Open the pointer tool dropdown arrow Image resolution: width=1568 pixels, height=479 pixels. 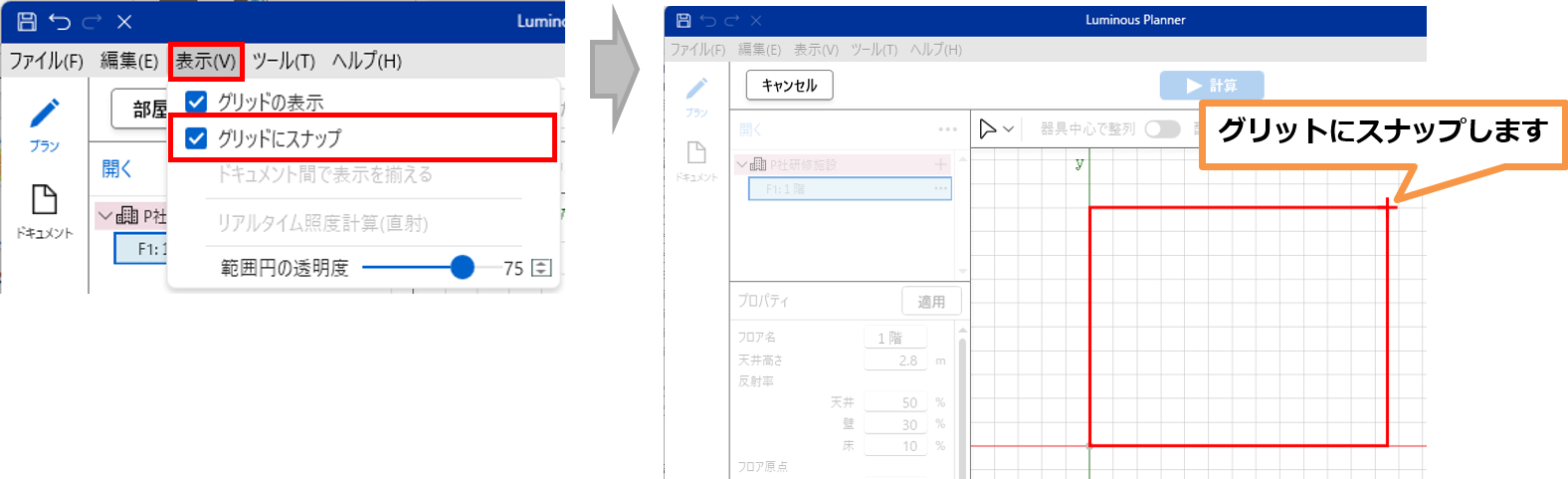click(1009, 129)
